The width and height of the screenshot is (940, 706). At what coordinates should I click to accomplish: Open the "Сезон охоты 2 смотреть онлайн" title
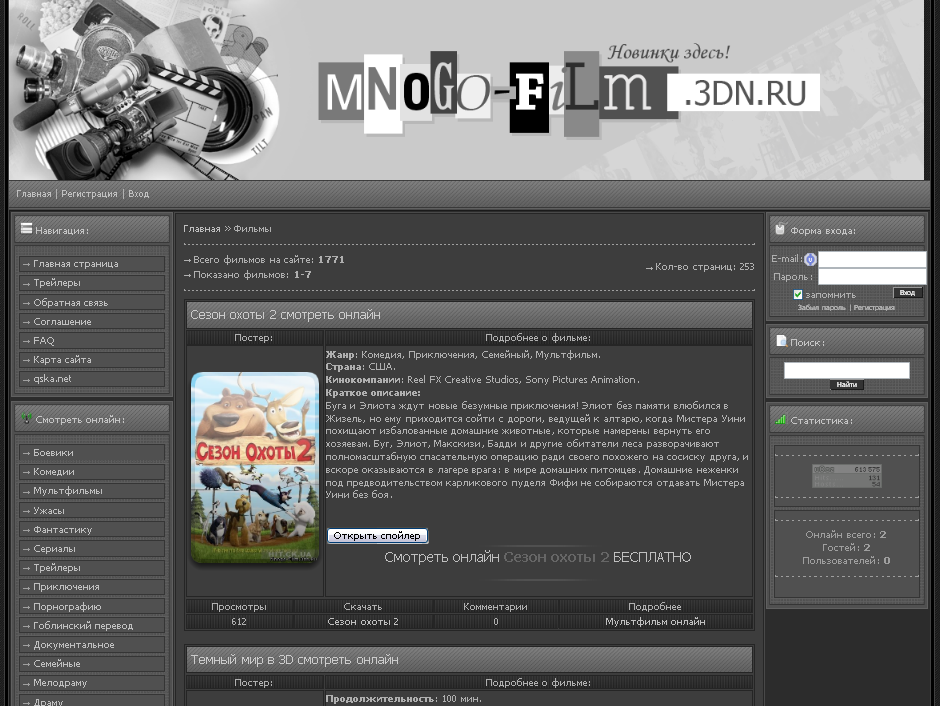[285, 315]
